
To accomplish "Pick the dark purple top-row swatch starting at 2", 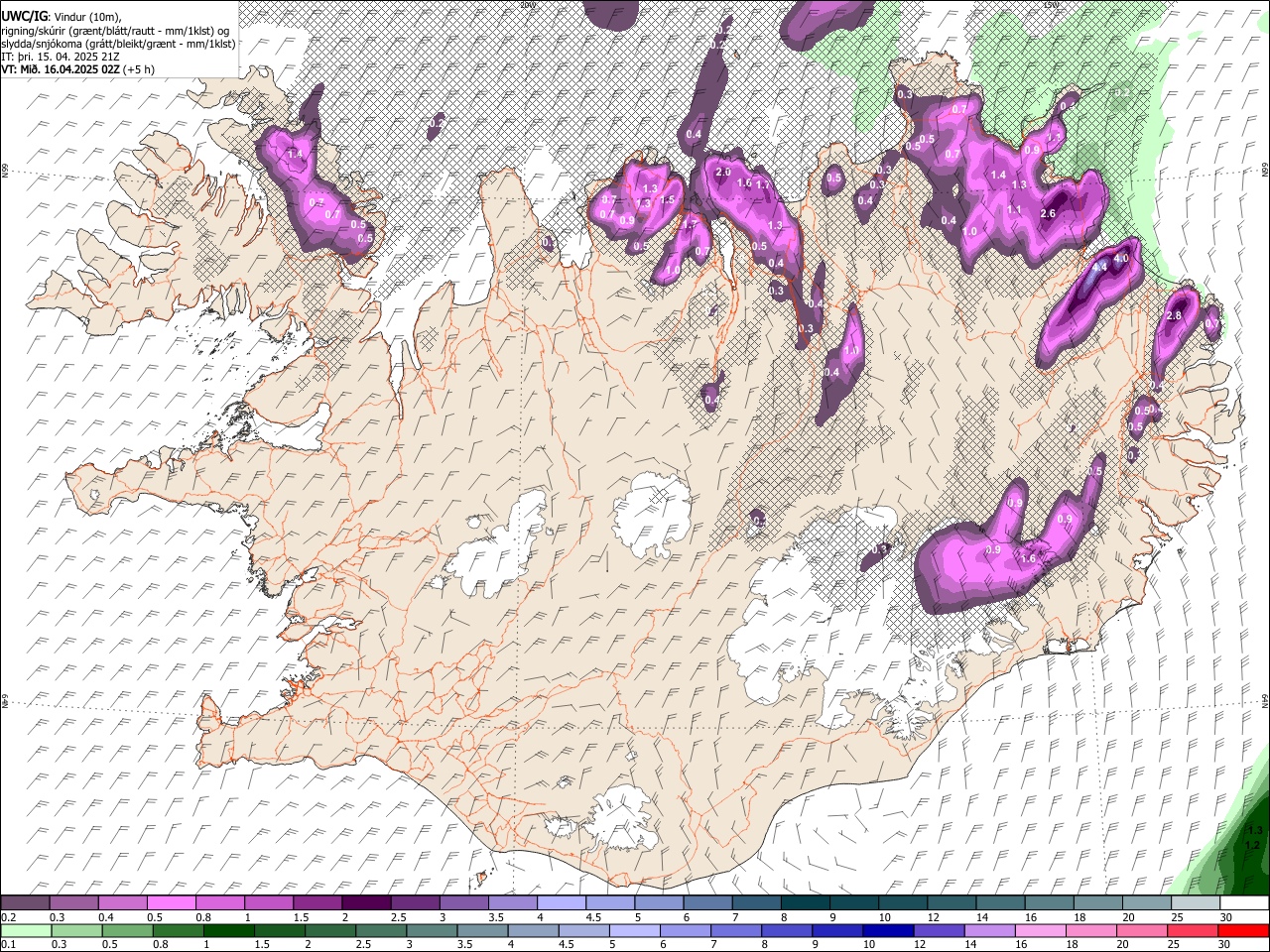I will click(365, 902).
